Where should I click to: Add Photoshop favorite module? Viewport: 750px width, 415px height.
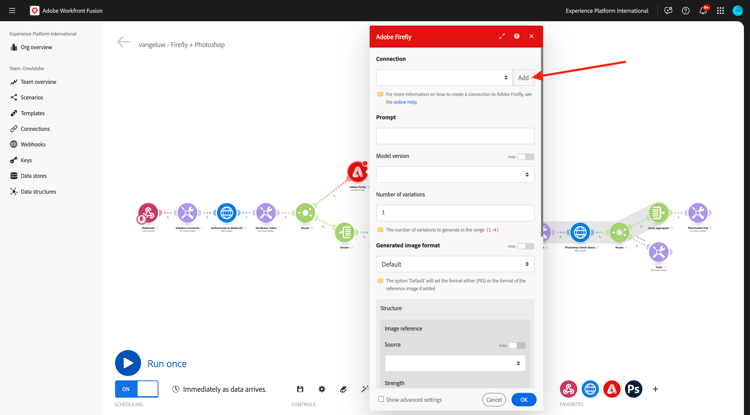(633, 389)
